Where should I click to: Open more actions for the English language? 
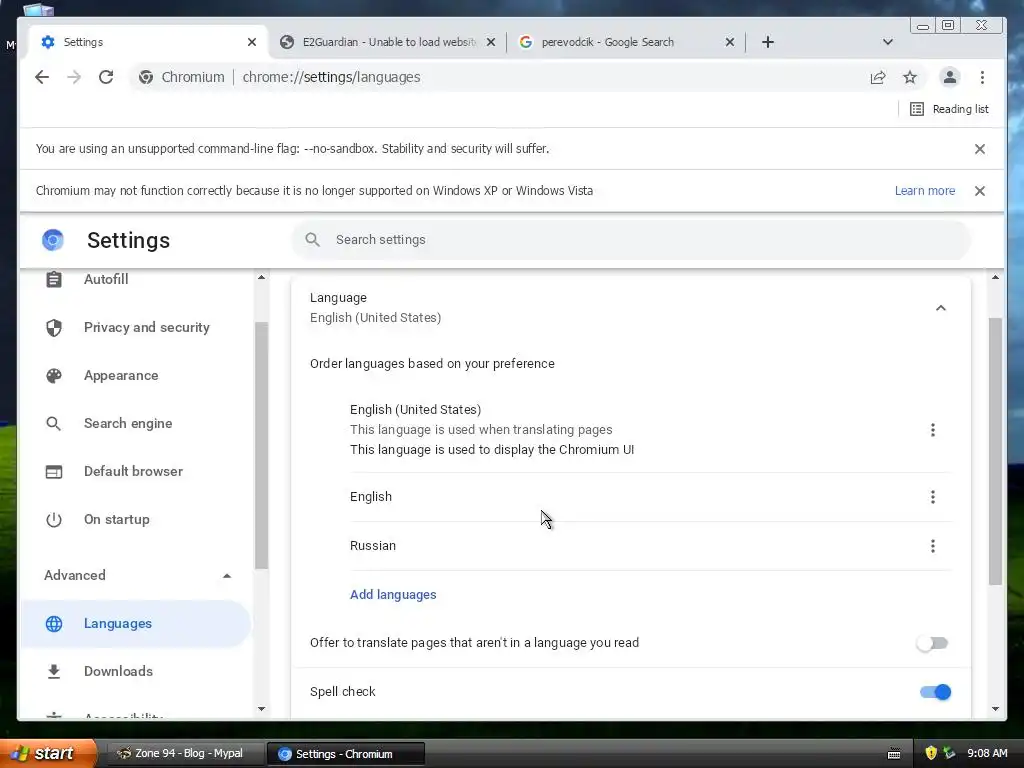pyautogui.click(x=933, y=497)
